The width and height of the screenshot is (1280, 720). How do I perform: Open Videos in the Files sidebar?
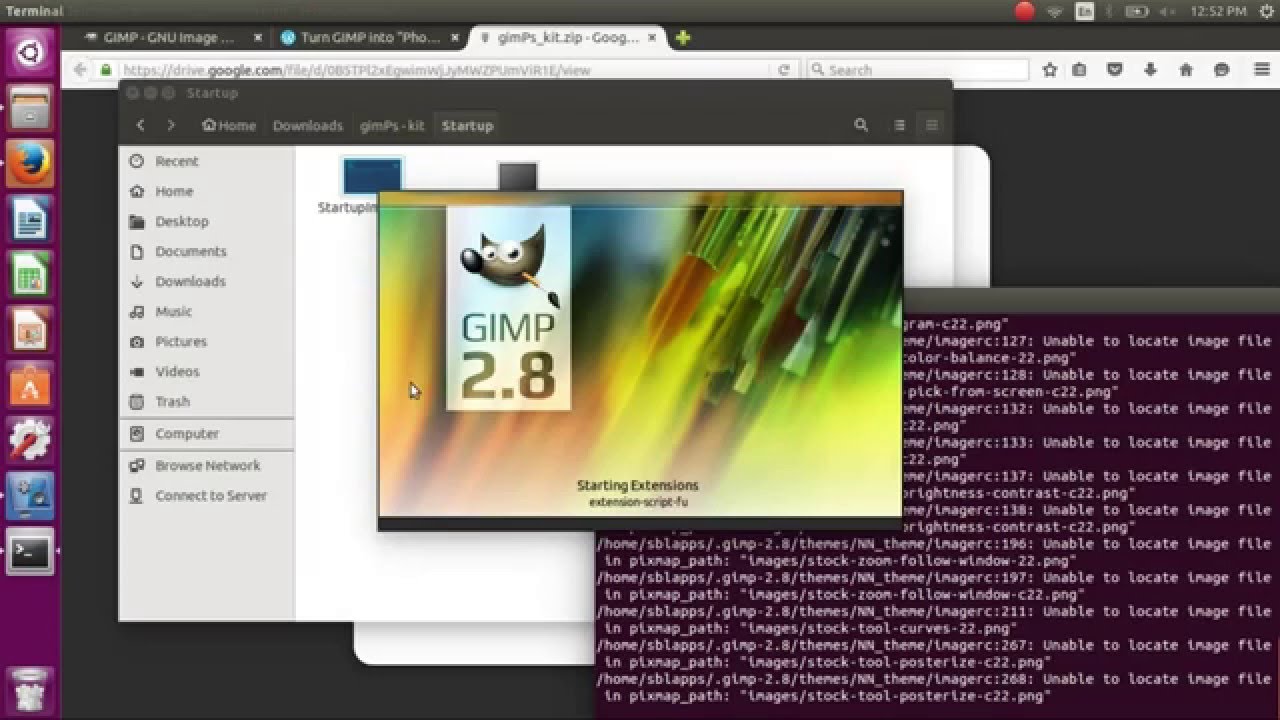tap(206, 371)
